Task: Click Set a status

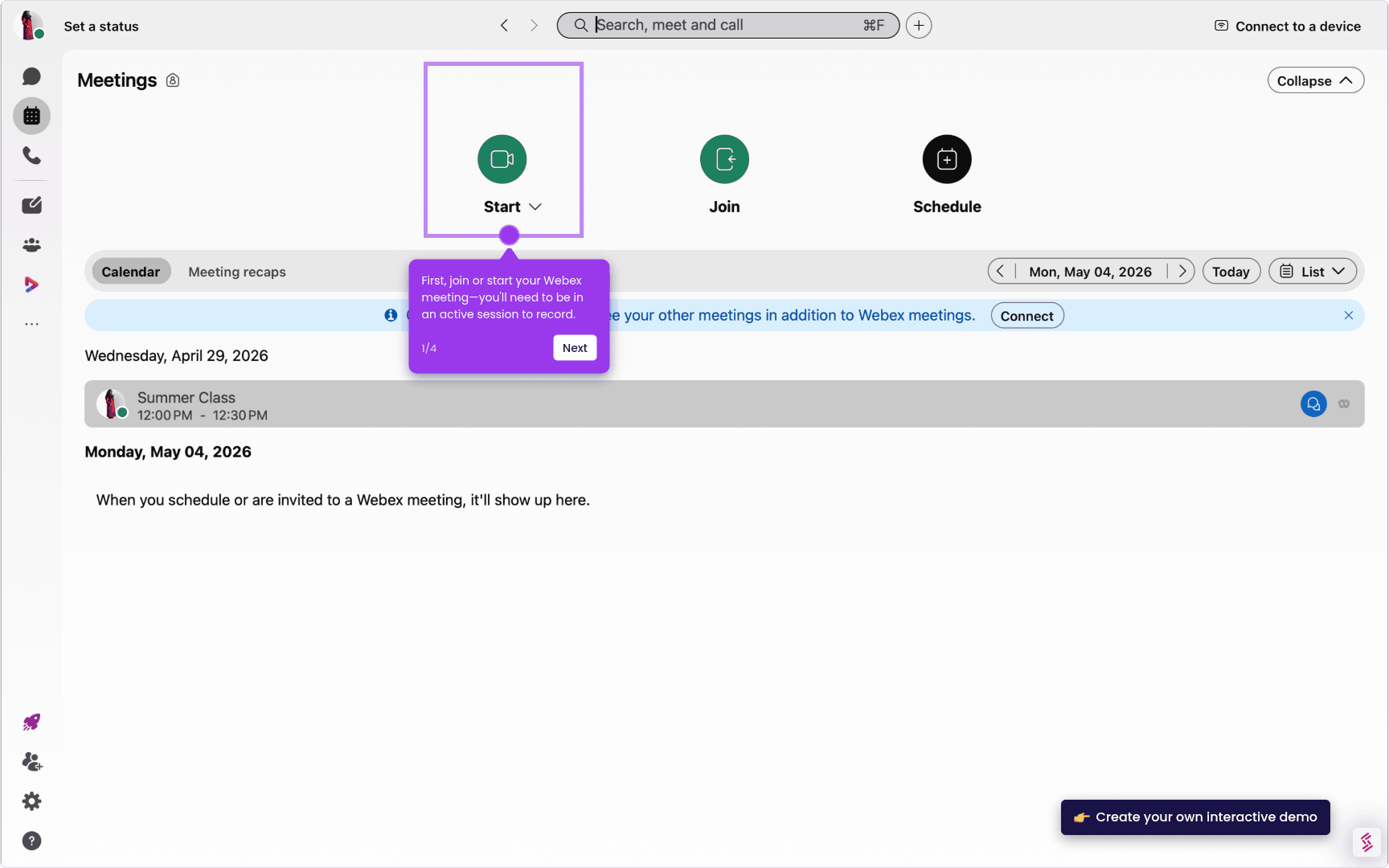Action: (101, 26)
